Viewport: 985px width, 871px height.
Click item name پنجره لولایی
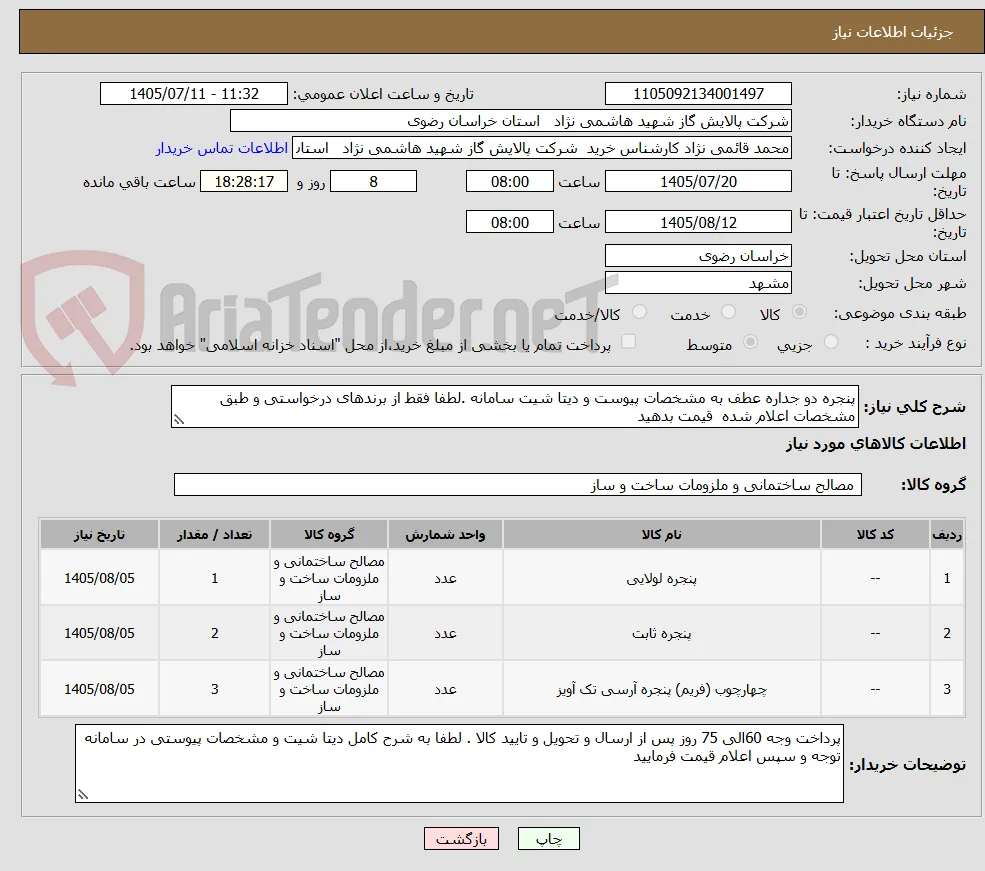point(661,578)
